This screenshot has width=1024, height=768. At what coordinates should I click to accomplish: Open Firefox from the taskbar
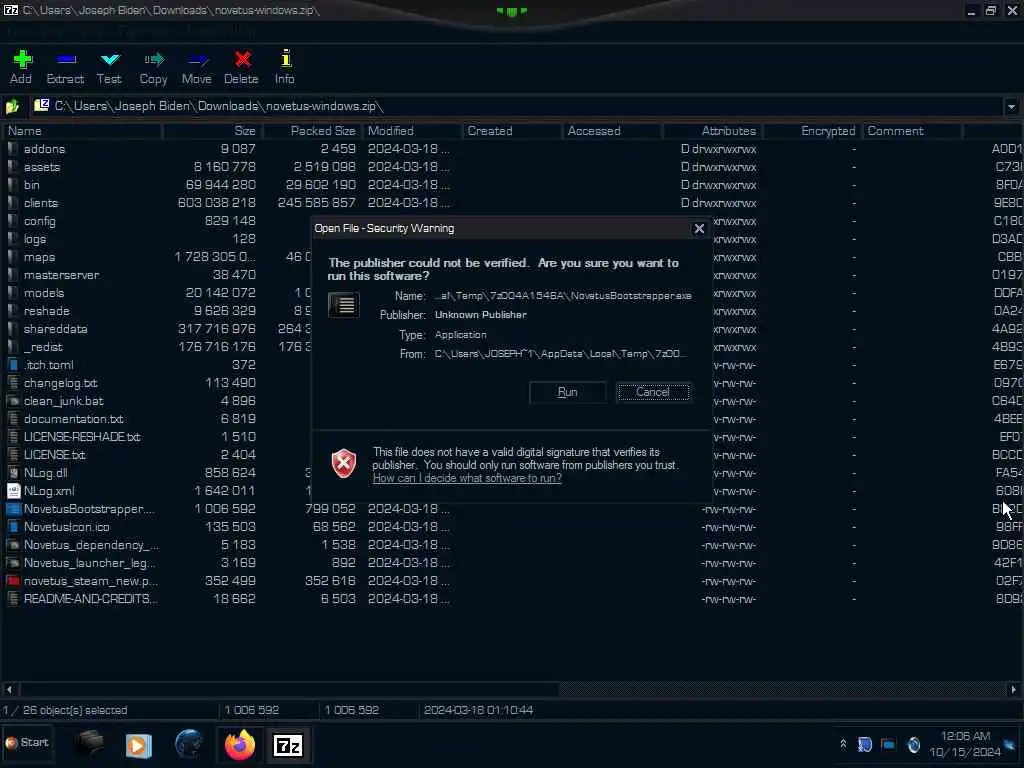pyautogui.click(x=240, y=745)
